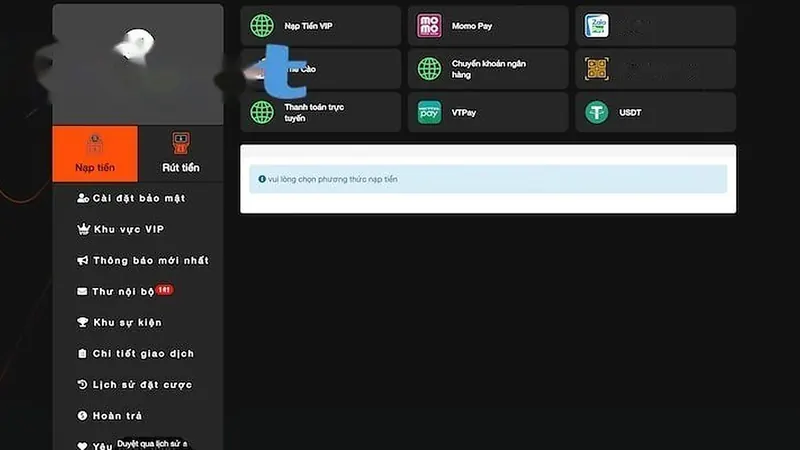Open Cài đặt bảo mật settings

131,198
